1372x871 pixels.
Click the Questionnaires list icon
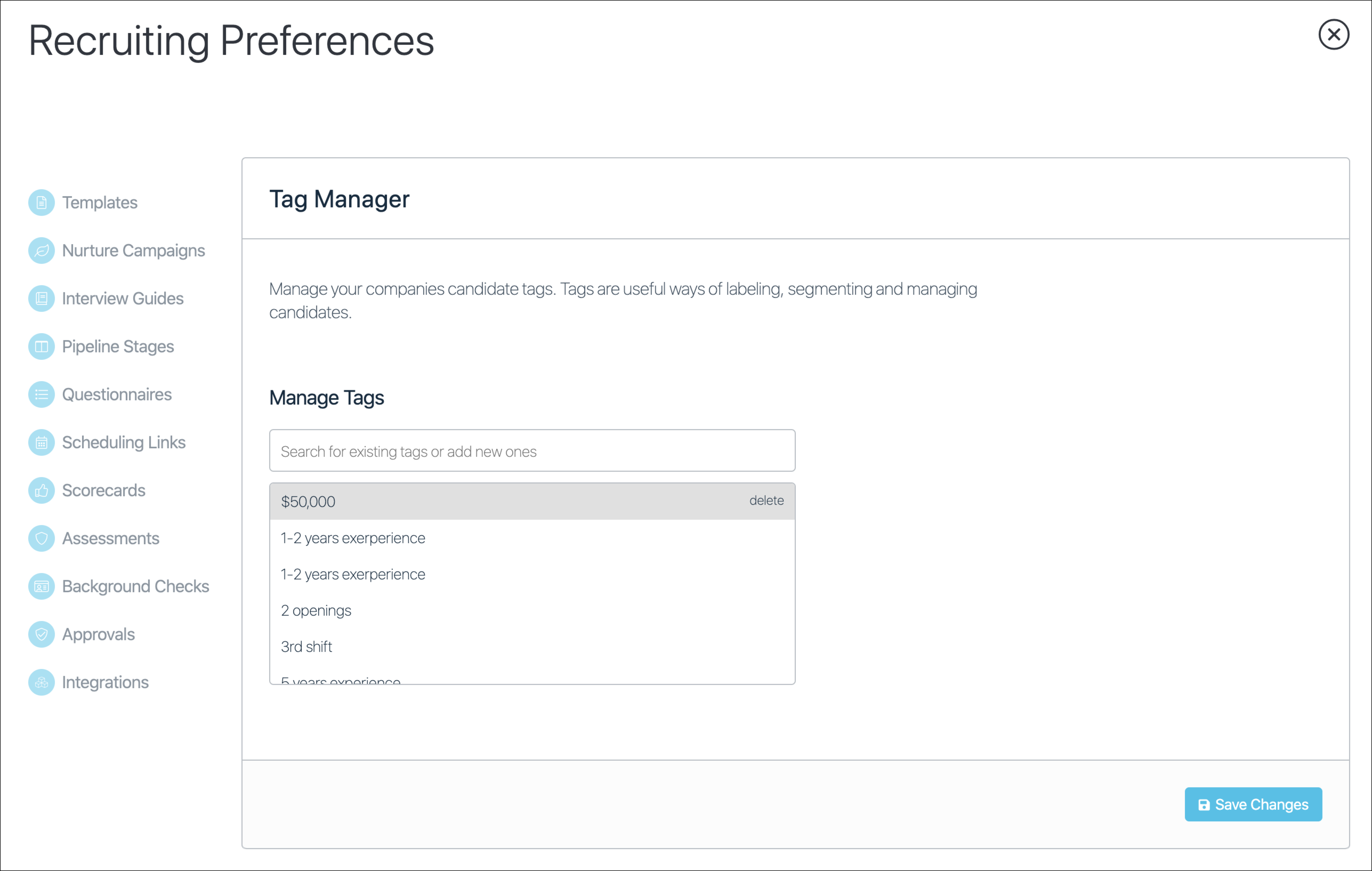click(x=42, y=394)
